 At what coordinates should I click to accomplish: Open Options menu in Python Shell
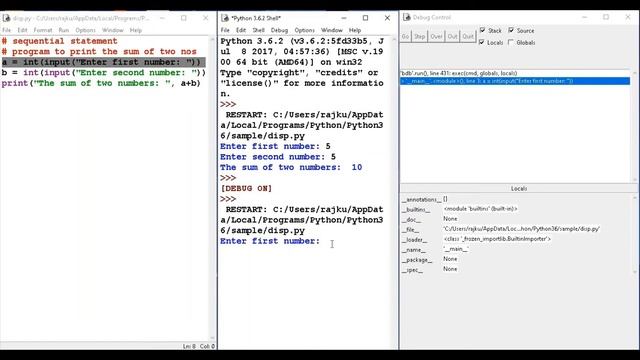pos(304,30)
